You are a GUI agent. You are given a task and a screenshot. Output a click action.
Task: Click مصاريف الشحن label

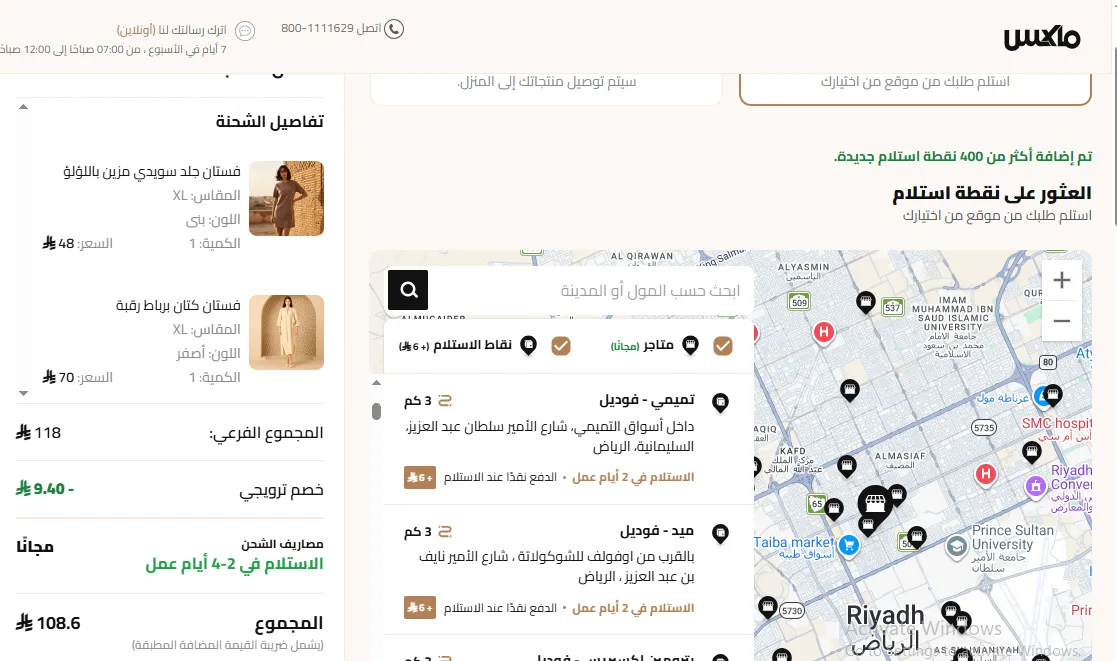click(x=282, y=544)
